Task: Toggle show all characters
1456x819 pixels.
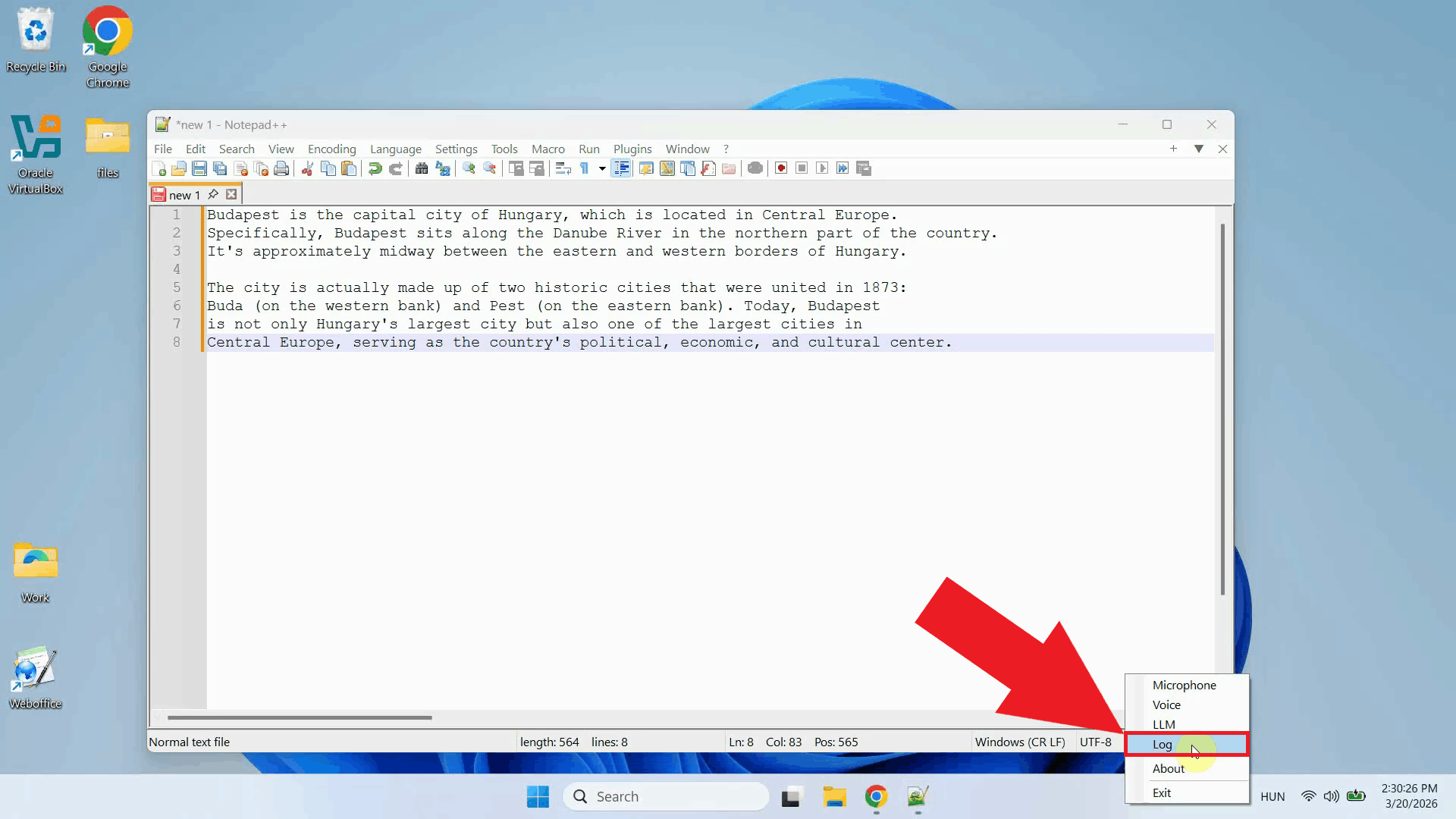Action: [x=584, y=168]
